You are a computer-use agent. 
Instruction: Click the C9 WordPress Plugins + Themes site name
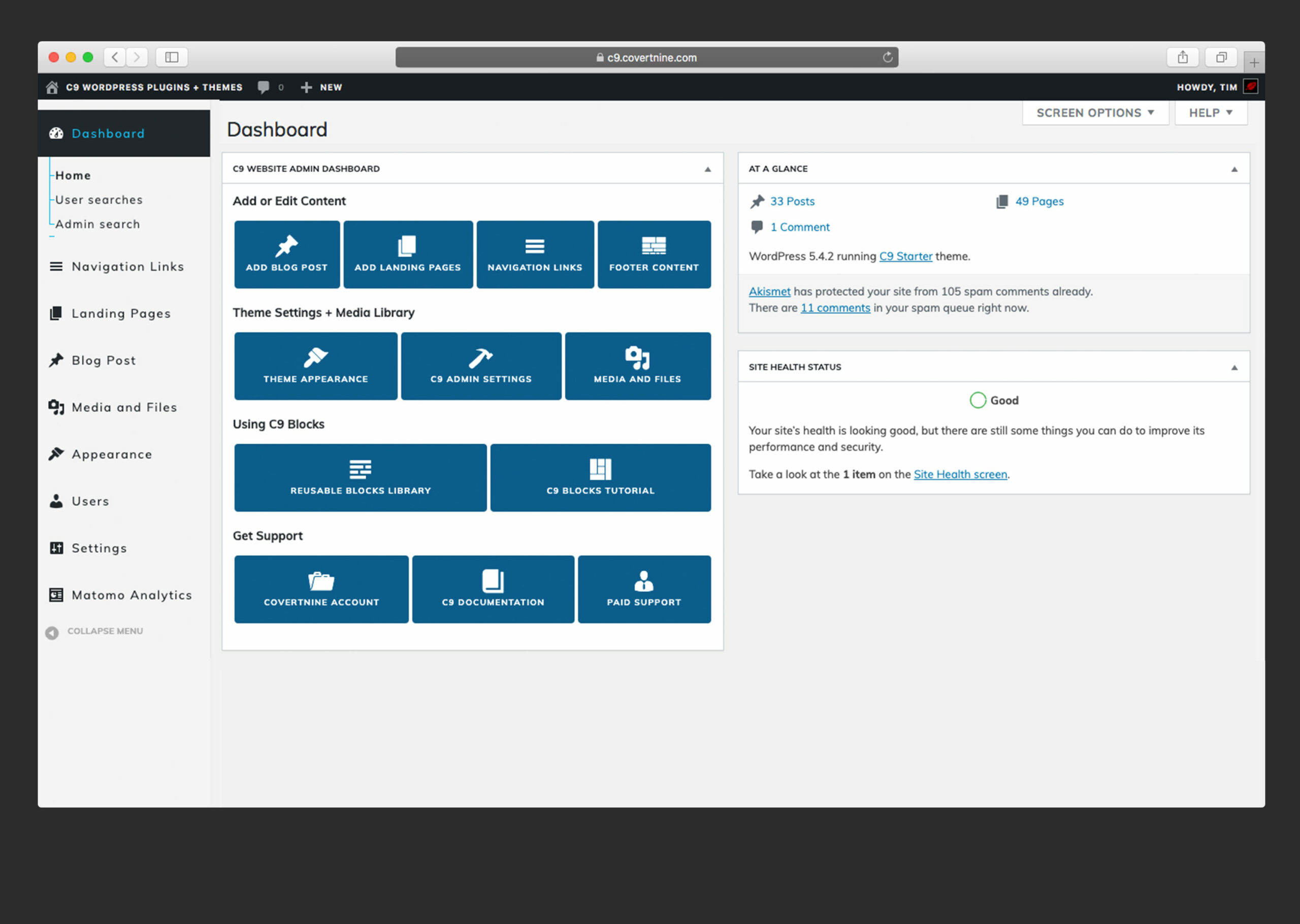click(x=154, y=87)
